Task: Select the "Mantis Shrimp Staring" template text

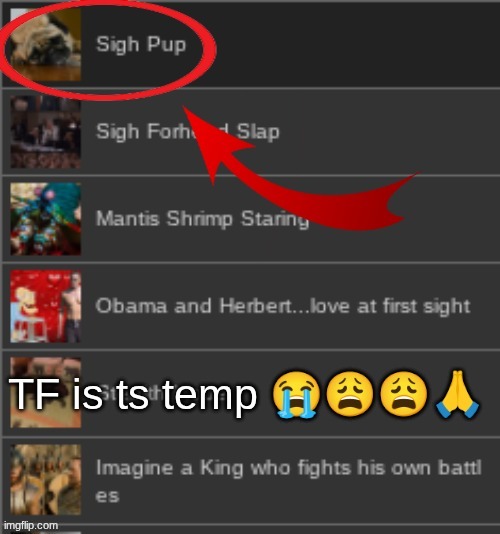Action: pos(203,219)
